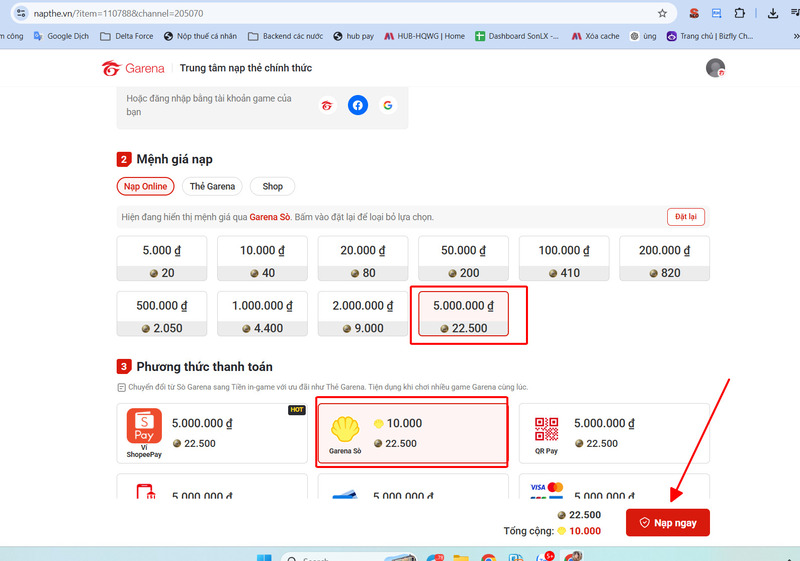The width and height of the screenshot is (800, 561).
Task: Log in with Google icon
Action: [x=388, y=106]
